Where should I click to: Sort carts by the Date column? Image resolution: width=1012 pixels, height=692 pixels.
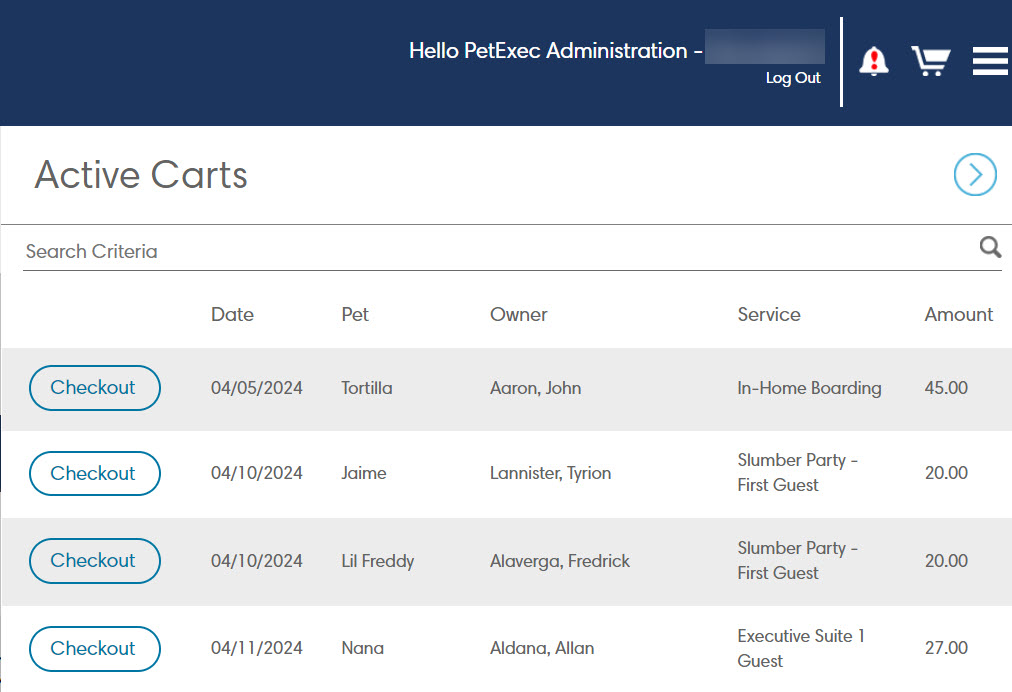(x=232, y=314)
